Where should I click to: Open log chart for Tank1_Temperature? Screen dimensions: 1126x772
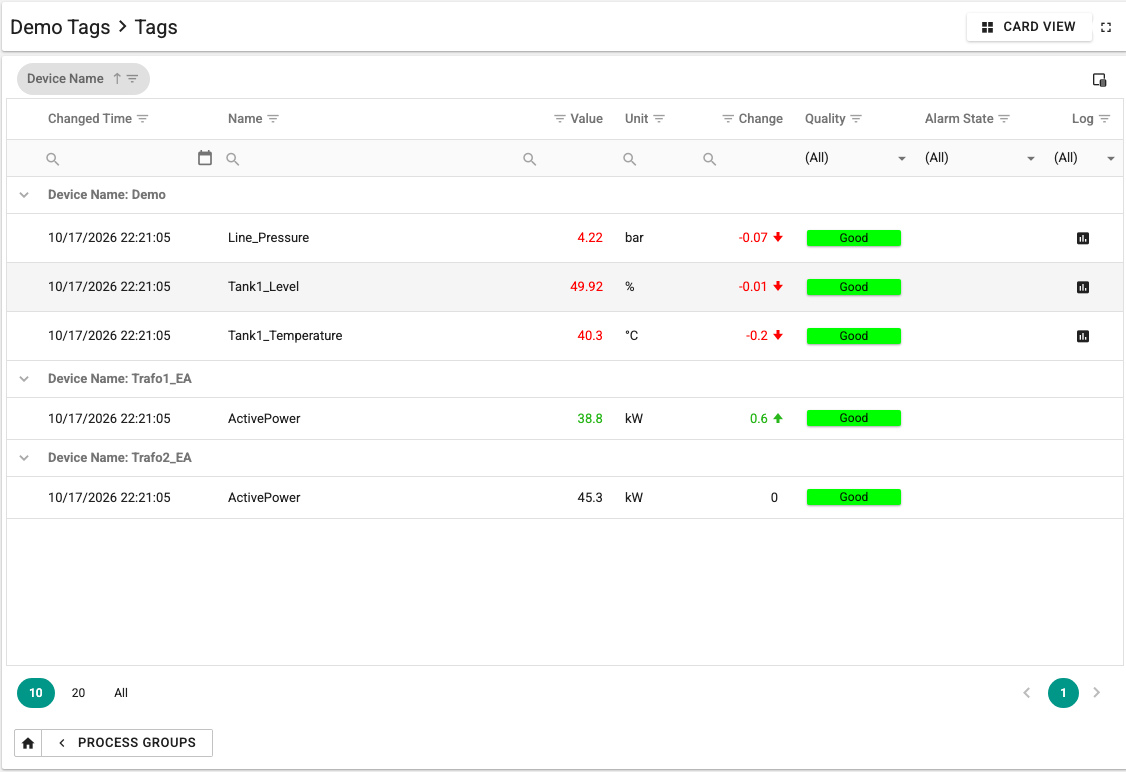(1083, 336)
